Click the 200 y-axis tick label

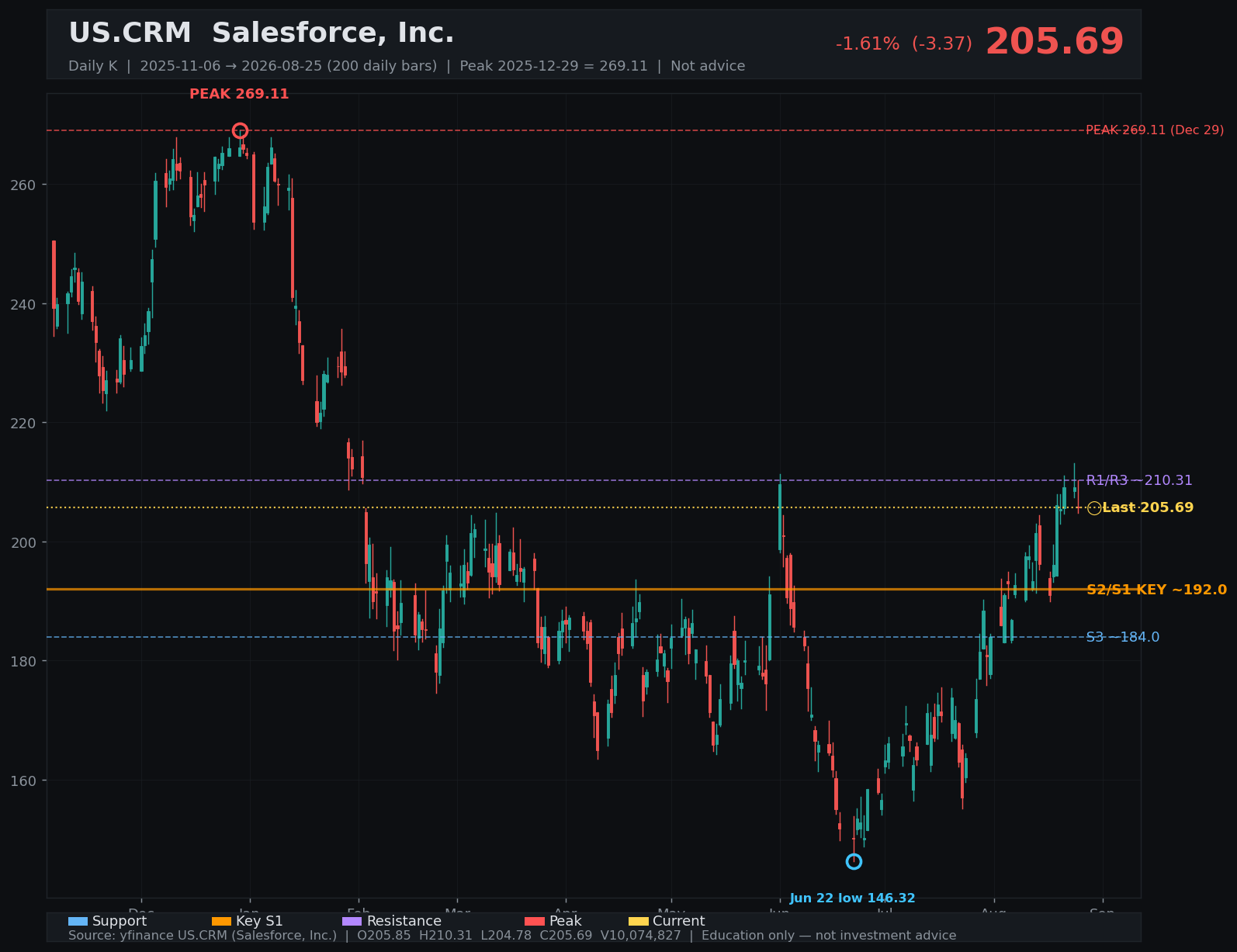(25, 542)
